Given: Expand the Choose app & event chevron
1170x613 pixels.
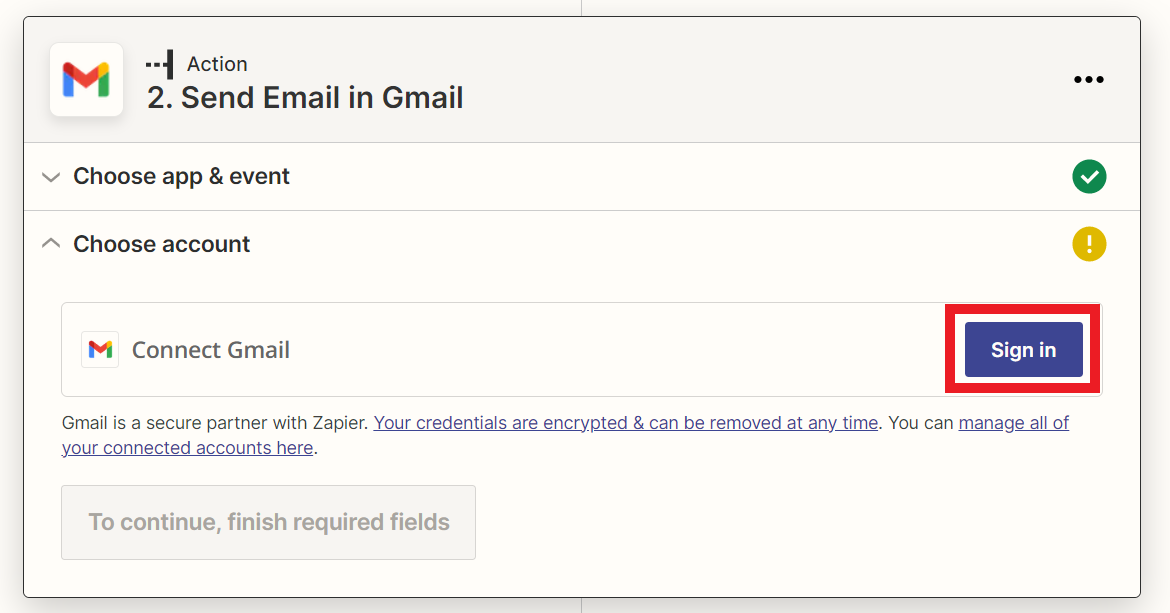Looking at the screenshot, I should click(51, 177).
